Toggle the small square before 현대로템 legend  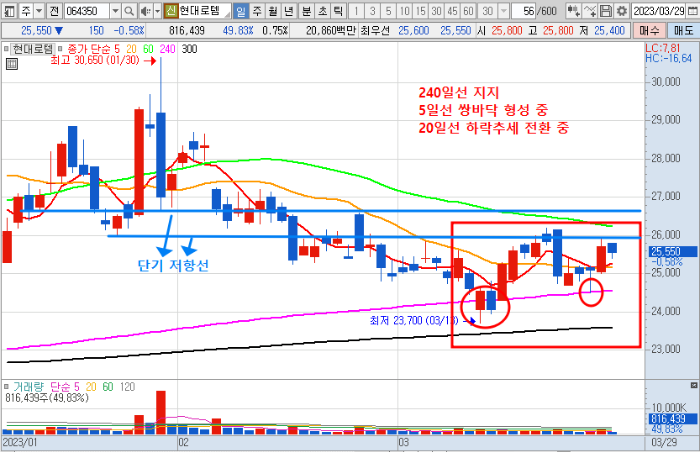tap(6, 48)
